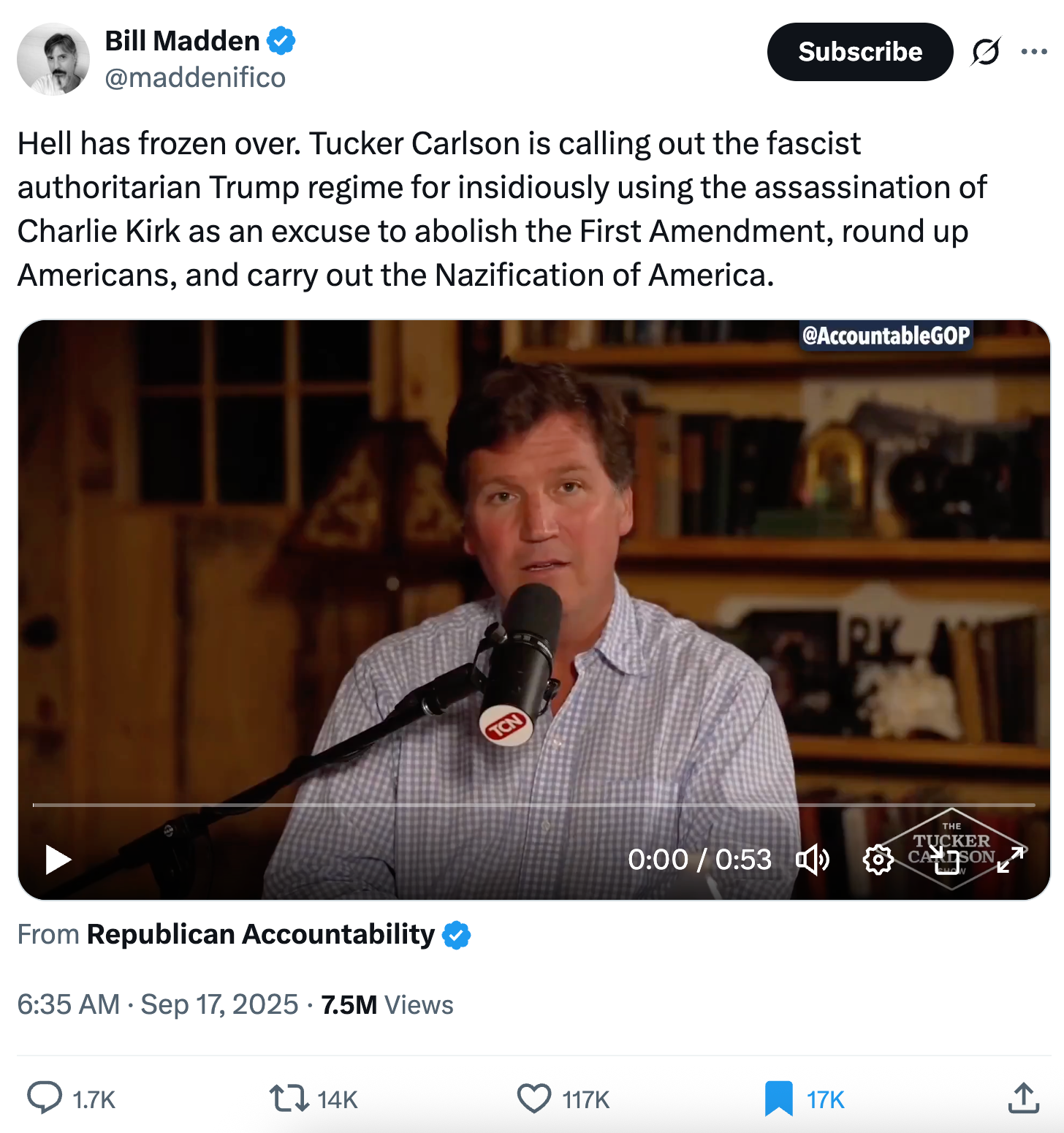
Task: Seek along the video progress bar
Action: (x=533, y=805)
